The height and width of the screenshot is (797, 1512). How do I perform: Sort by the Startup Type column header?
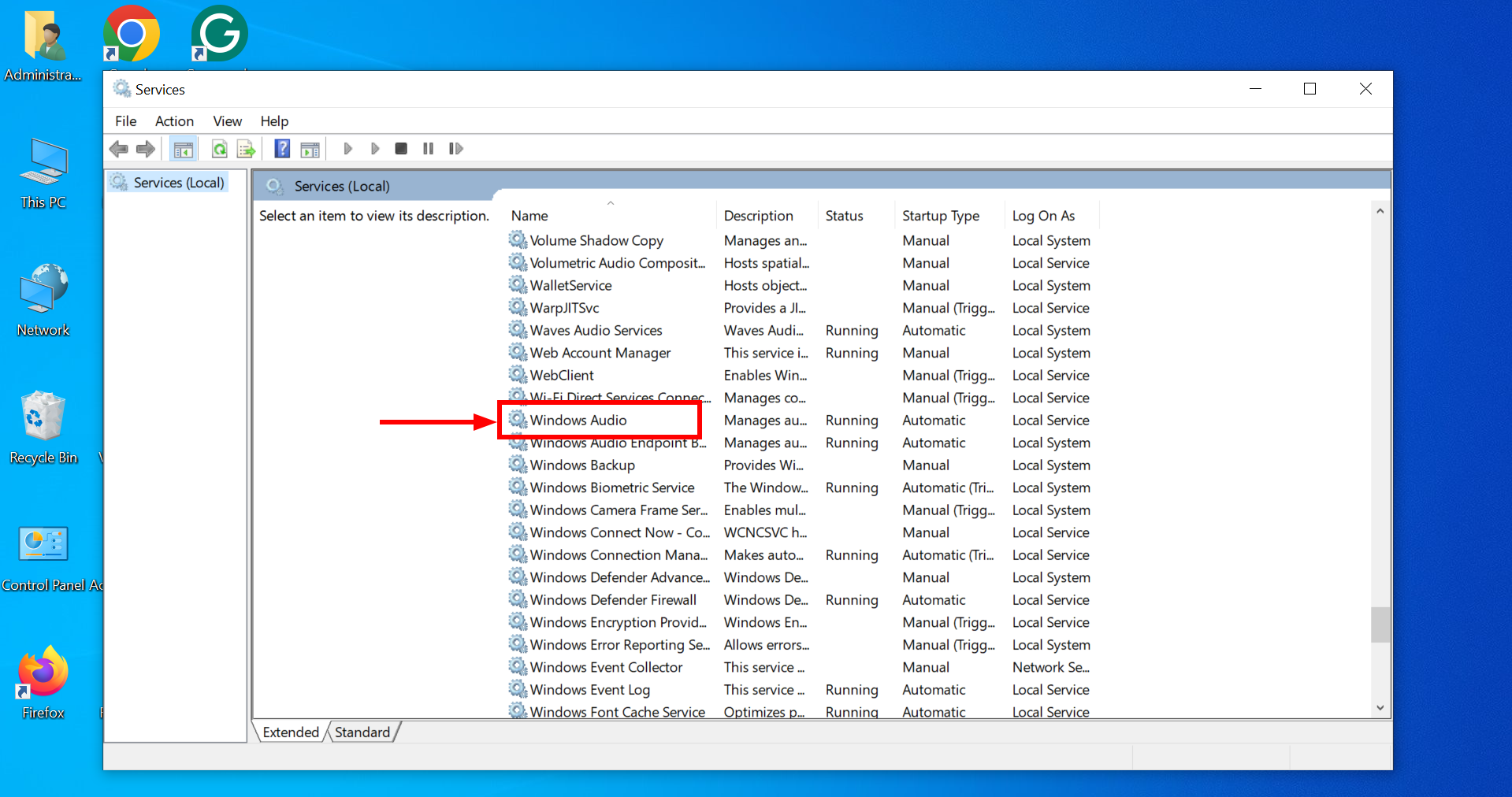click(940, 215)
